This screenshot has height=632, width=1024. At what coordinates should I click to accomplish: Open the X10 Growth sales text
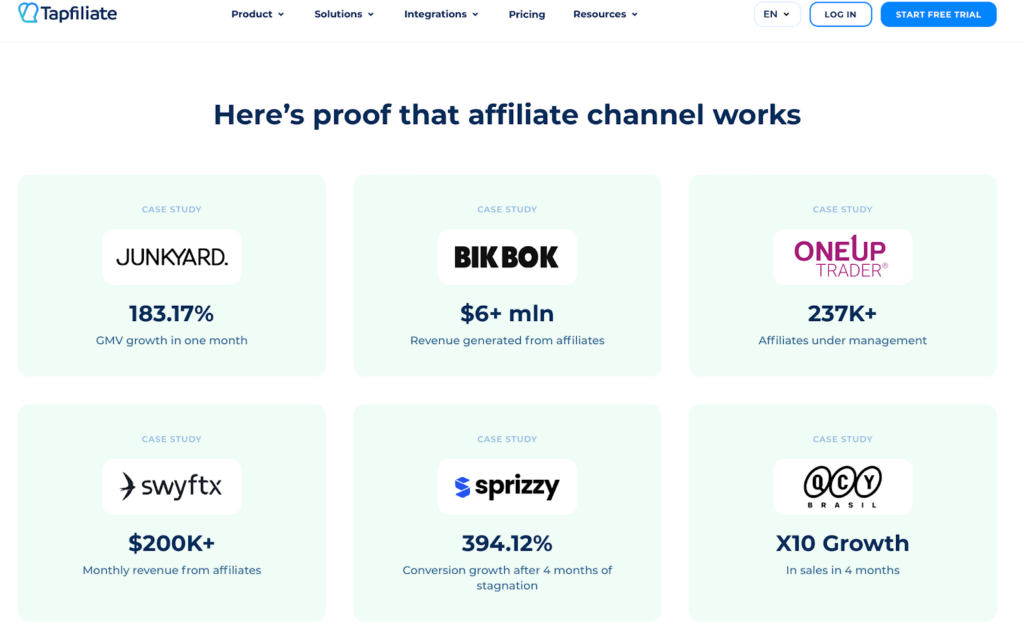pos(842,544)
